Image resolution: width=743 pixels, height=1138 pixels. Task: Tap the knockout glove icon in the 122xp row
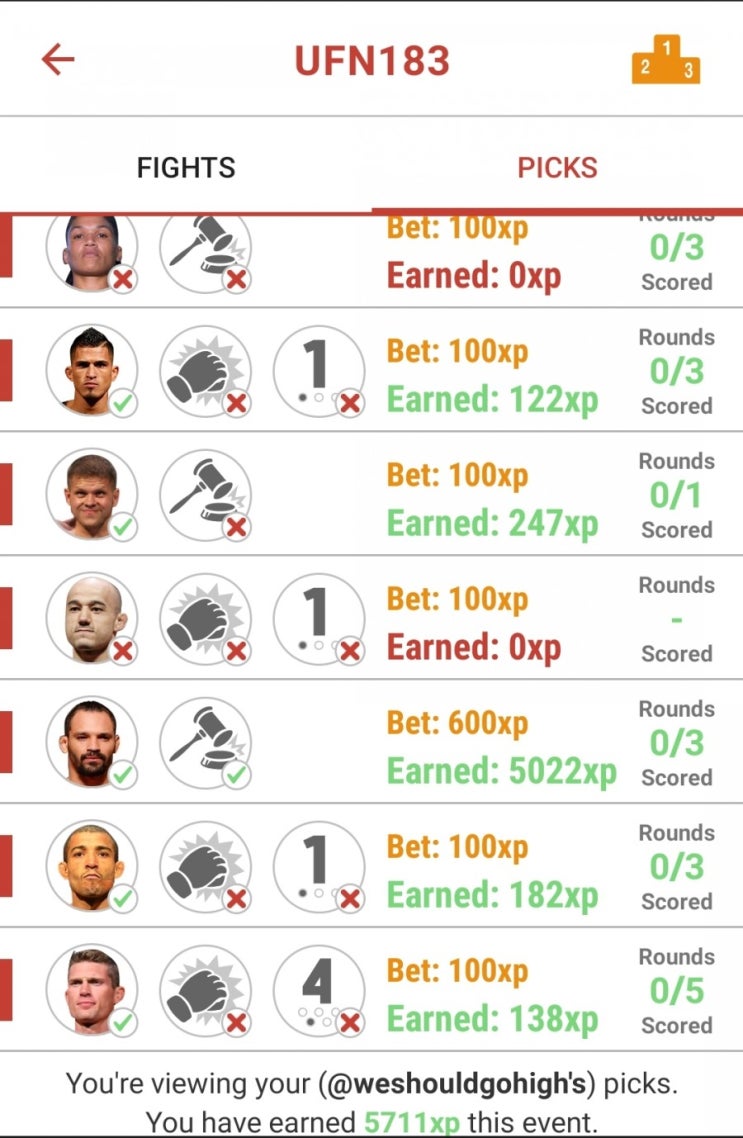point(205,371)
